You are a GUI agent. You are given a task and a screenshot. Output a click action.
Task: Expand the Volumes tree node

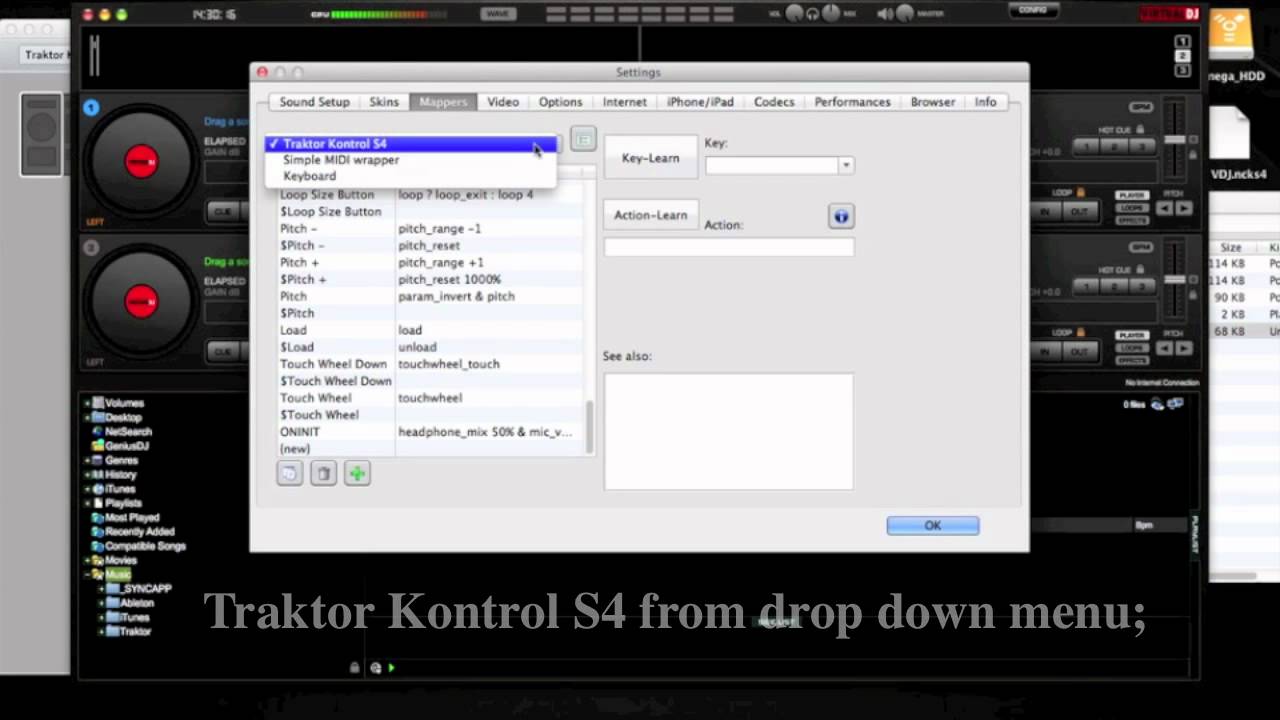point(87,403)
